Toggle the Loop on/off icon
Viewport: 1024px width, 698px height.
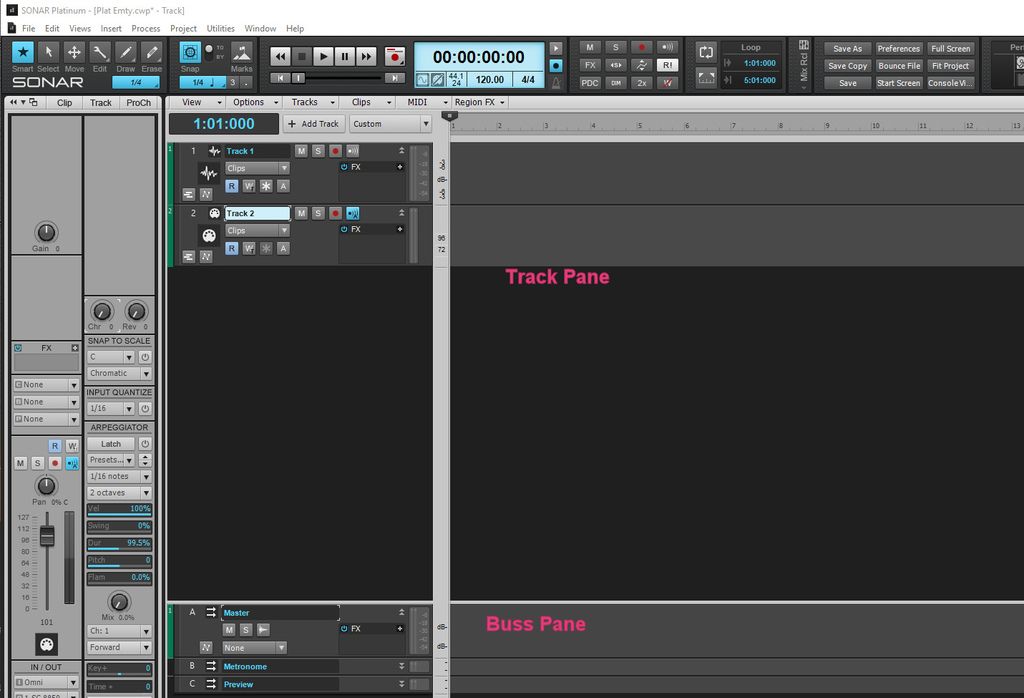click(x=706, y=53)
